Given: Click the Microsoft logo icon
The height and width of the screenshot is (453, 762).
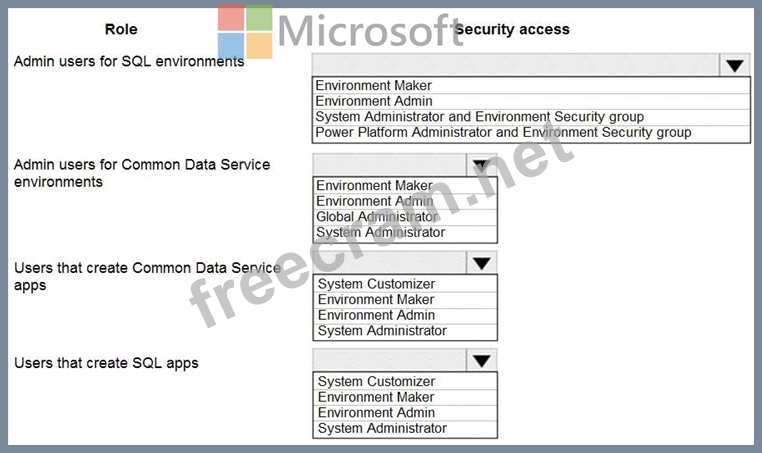Looking at the screenshot, I should (245, 31).
